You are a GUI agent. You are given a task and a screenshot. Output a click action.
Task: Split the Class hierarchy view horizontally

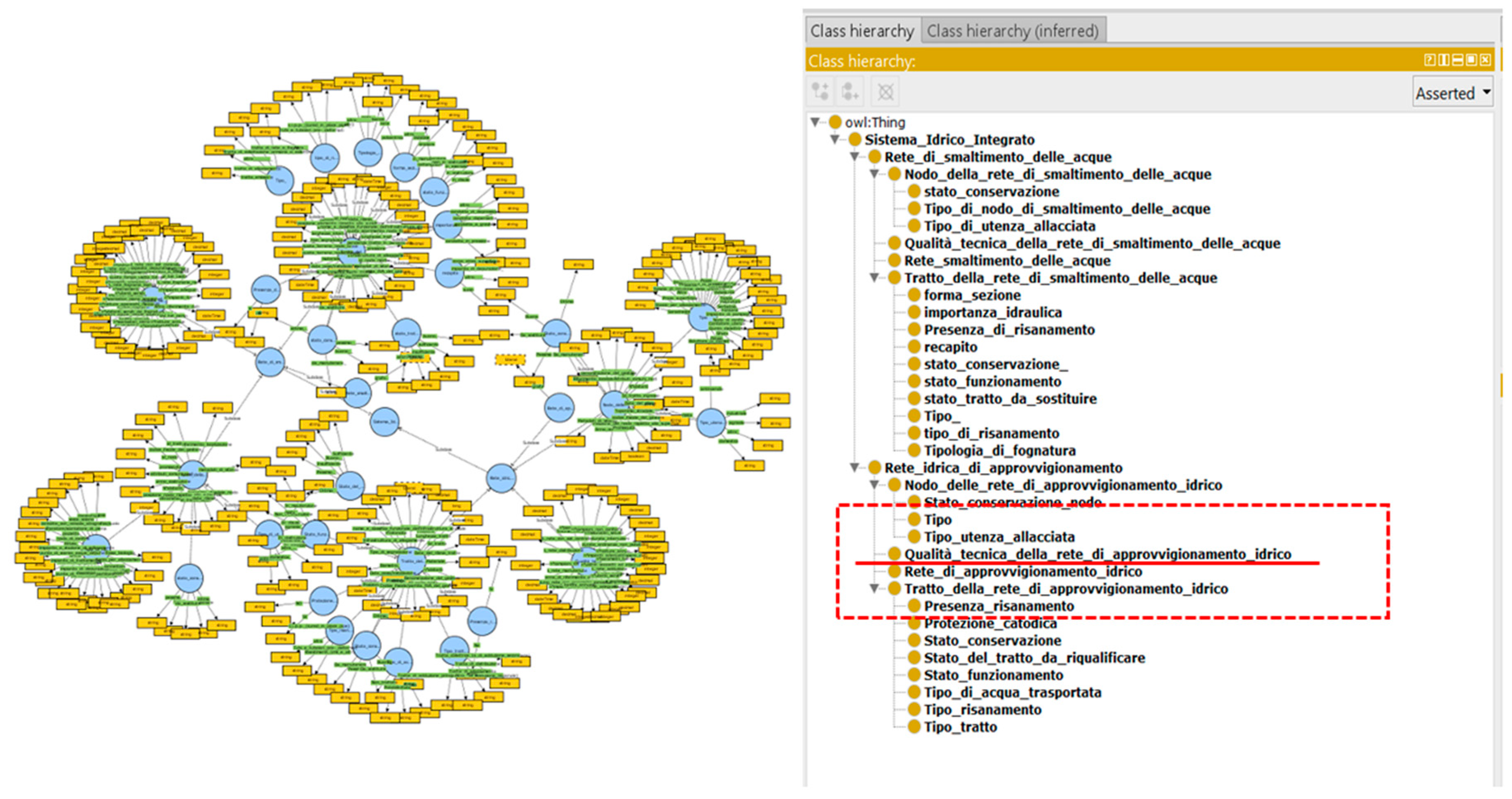[1458, 60]
